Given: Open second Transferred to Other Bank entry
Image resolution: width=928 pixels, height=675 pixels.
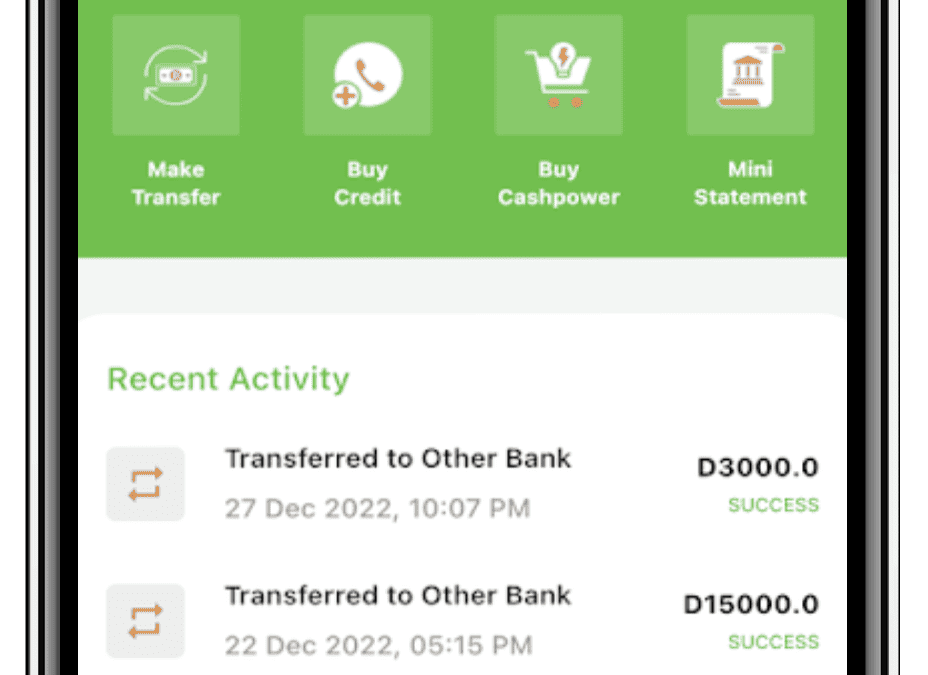Looking at the screenshot, I should [398, 596].
